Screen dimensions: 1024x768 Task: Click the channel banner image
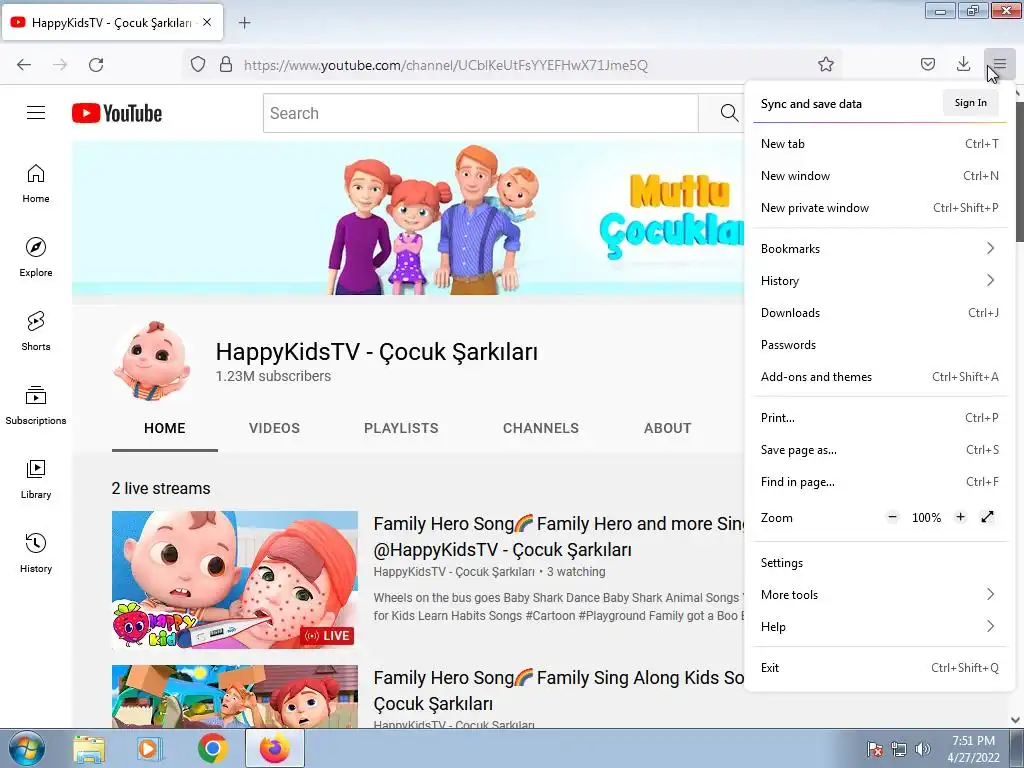408,218
